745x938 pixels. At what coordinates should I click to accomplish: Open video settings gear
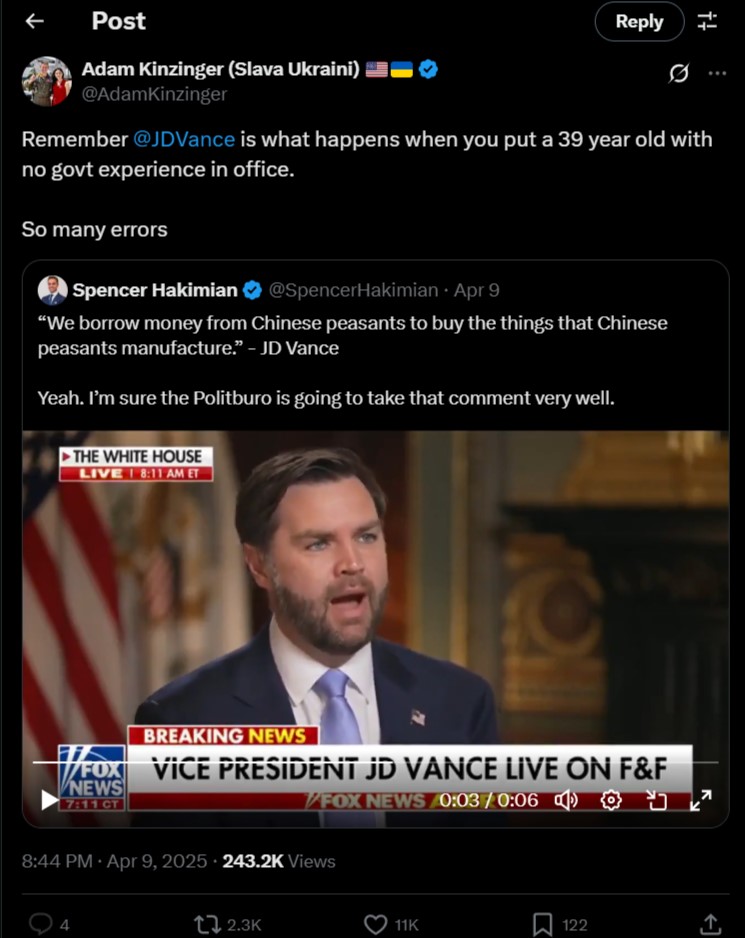(611, 799)
